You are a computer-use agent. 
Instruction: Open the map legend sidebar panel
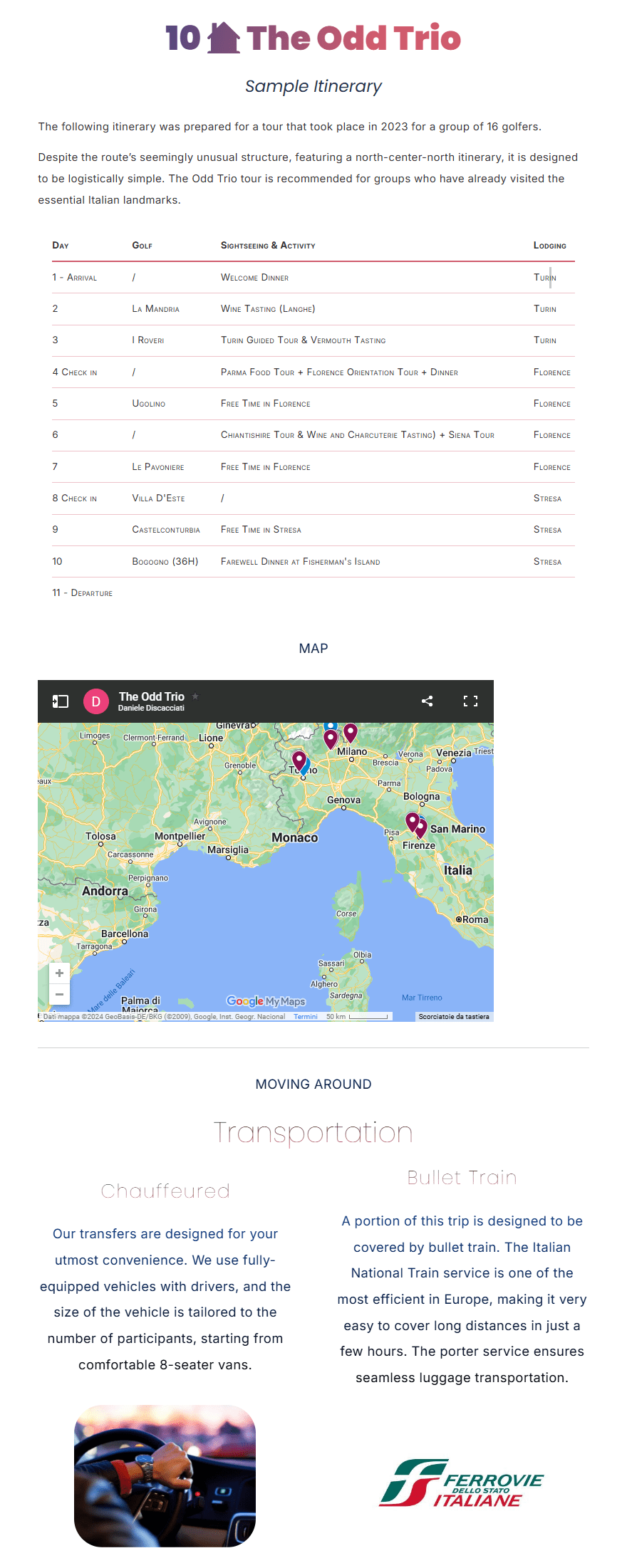tap(61, 701)
